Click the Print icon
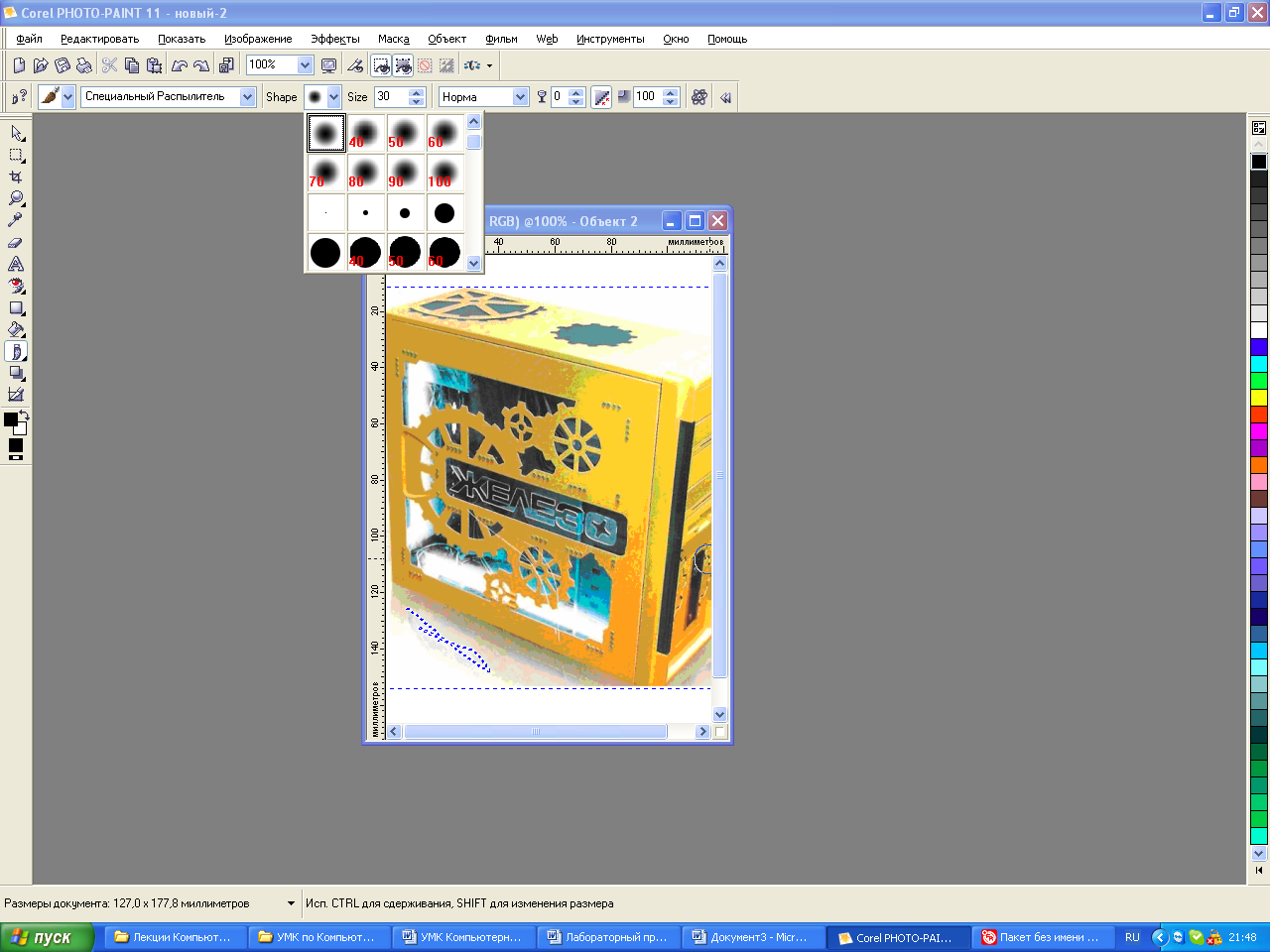 (x=84, y=65)
